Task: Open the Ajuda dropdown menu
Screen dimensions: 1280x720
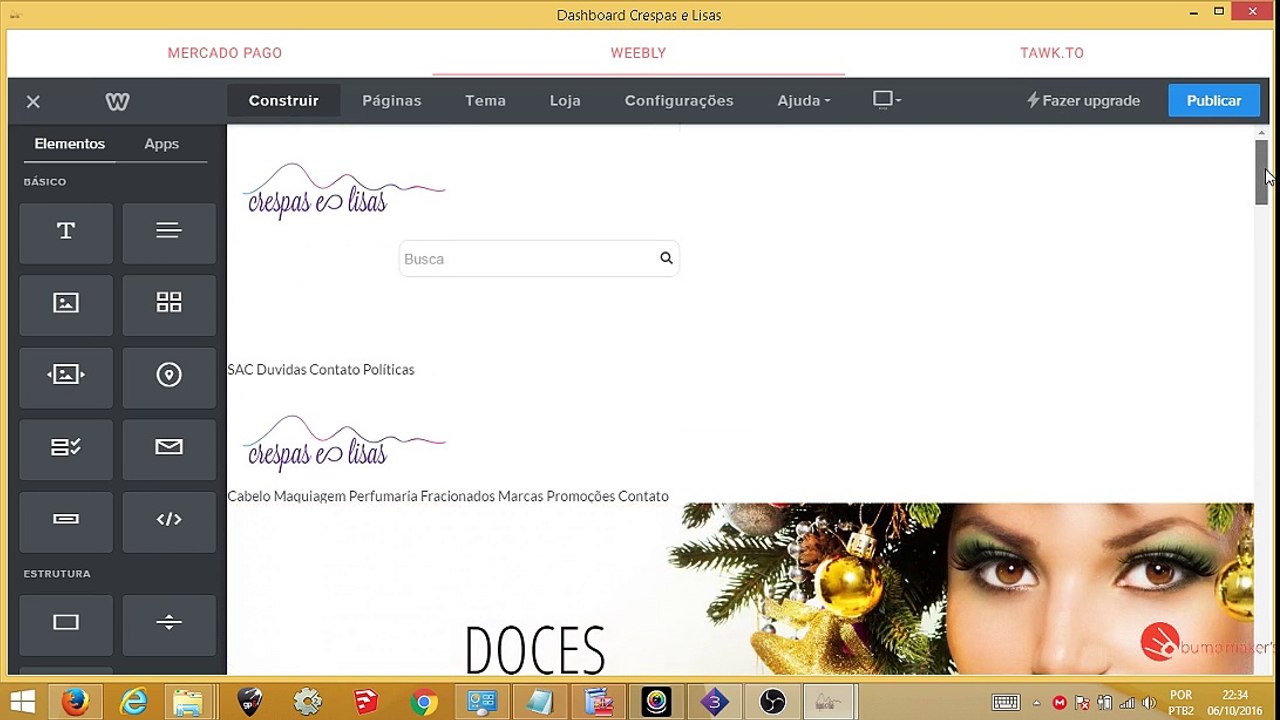Action: [x=804, y=101]
